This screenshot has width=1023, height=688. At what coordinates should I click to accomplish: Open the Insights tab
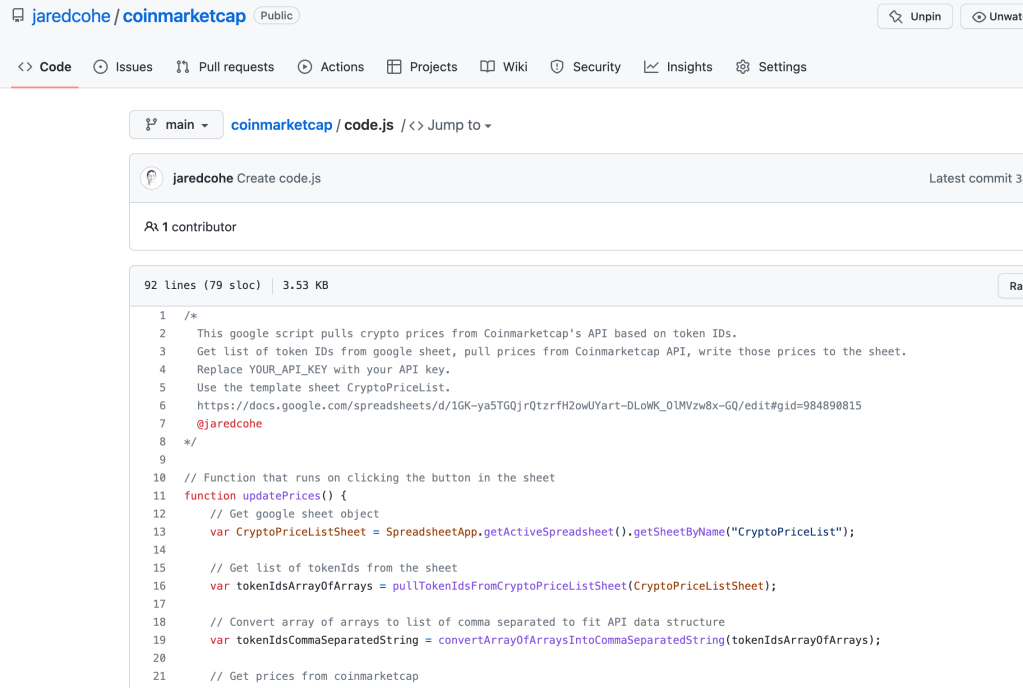[678, 67]
